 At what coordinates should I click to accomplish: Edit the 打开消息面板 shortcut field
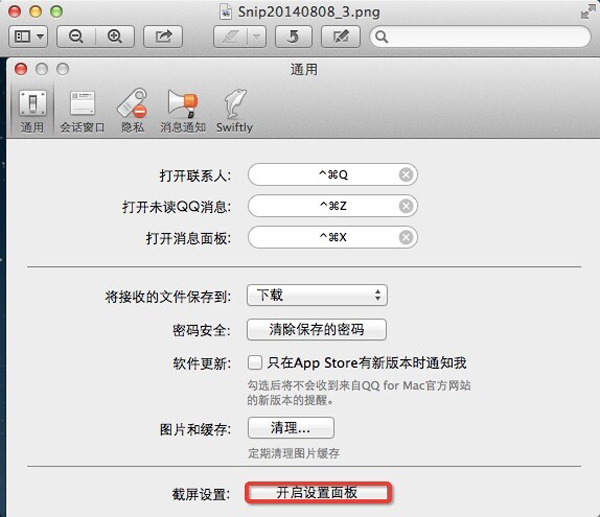pyautogui.click(x=333, y=238)
